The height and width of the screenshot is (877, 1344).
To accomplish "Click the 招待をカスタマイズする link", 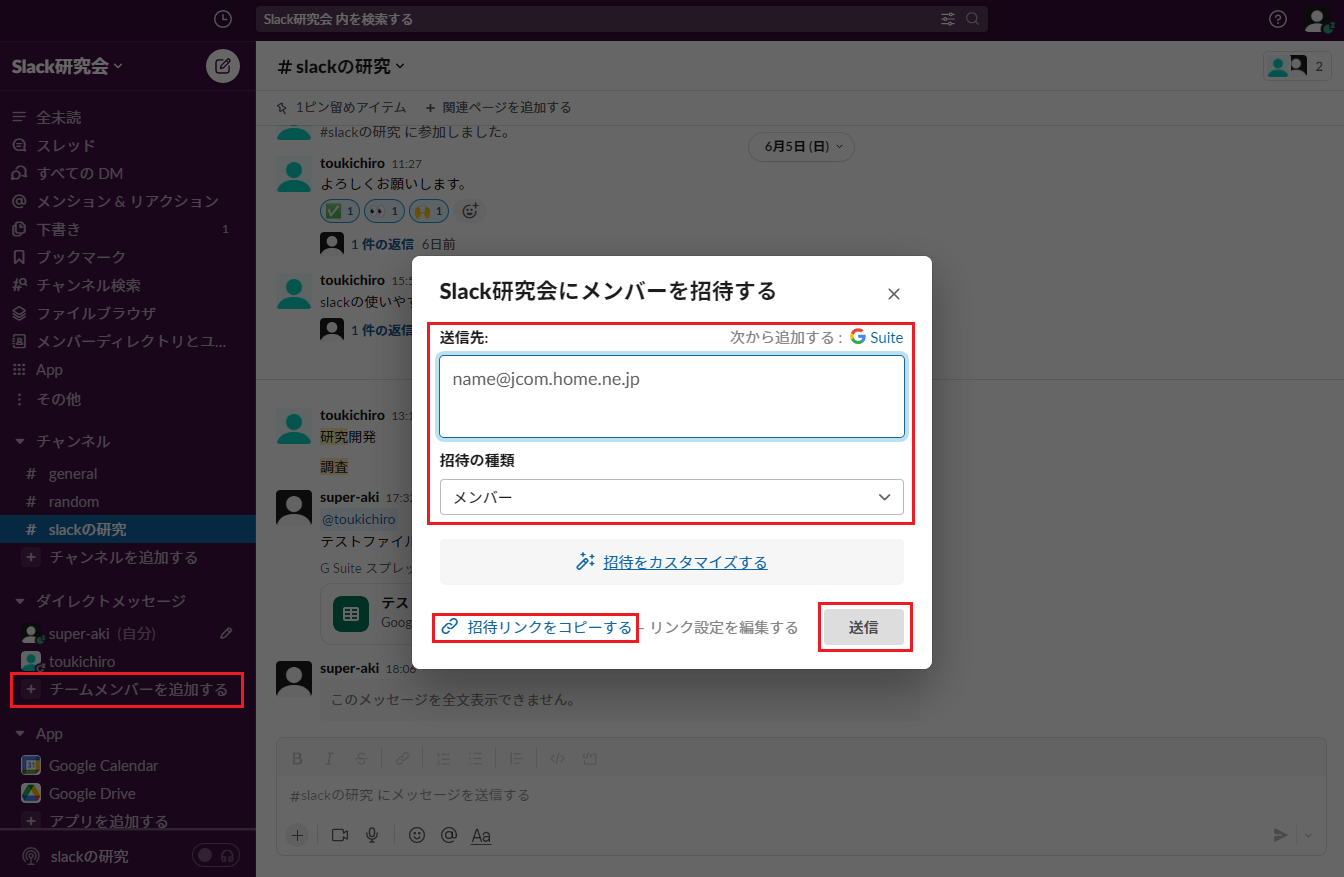I will pos(684,562).
